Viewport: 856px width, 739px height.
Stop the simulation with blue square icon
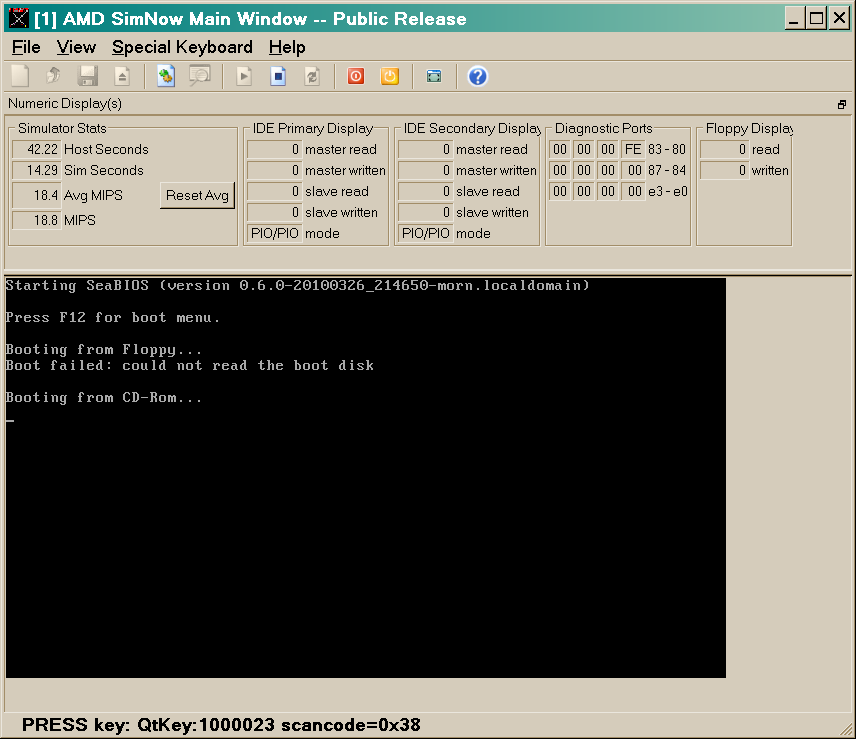(278, 76)
